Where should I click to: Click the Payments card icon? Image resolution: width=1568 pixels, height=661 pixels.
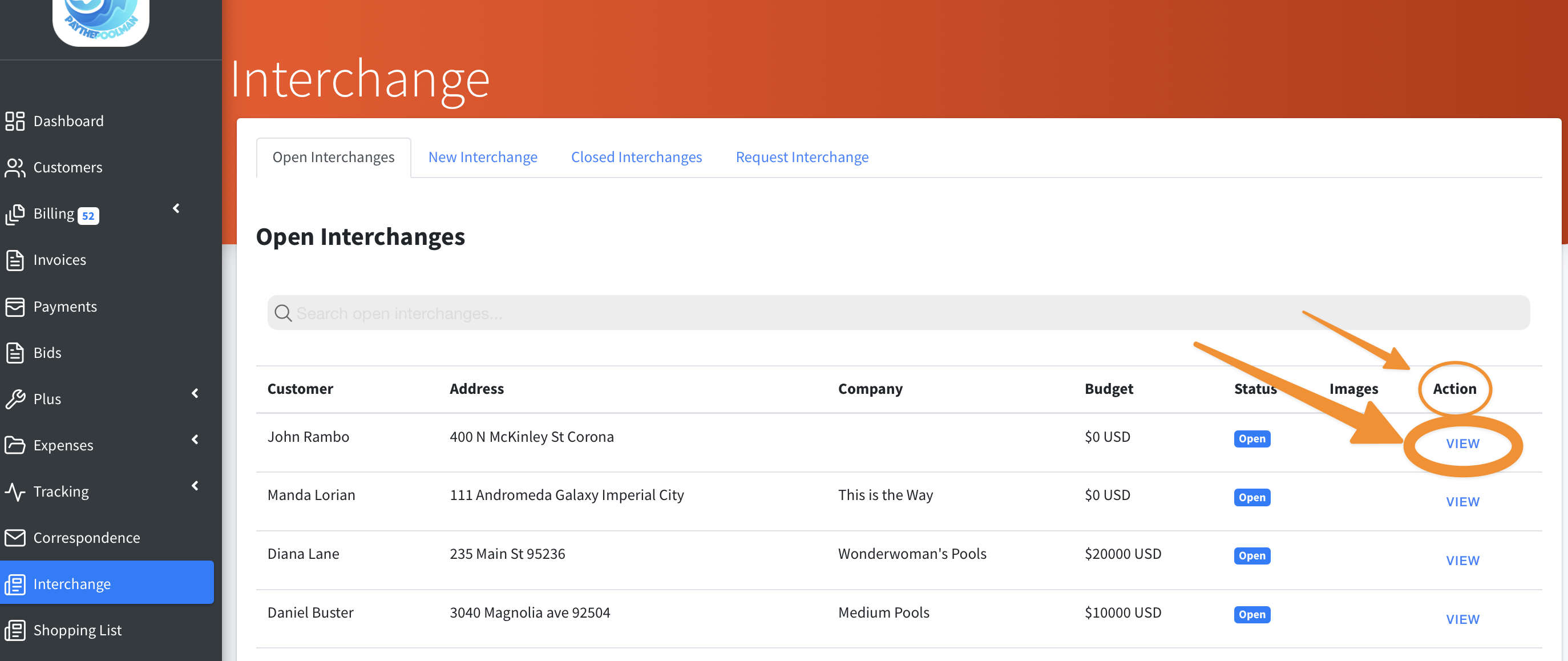tap(15, 307)
